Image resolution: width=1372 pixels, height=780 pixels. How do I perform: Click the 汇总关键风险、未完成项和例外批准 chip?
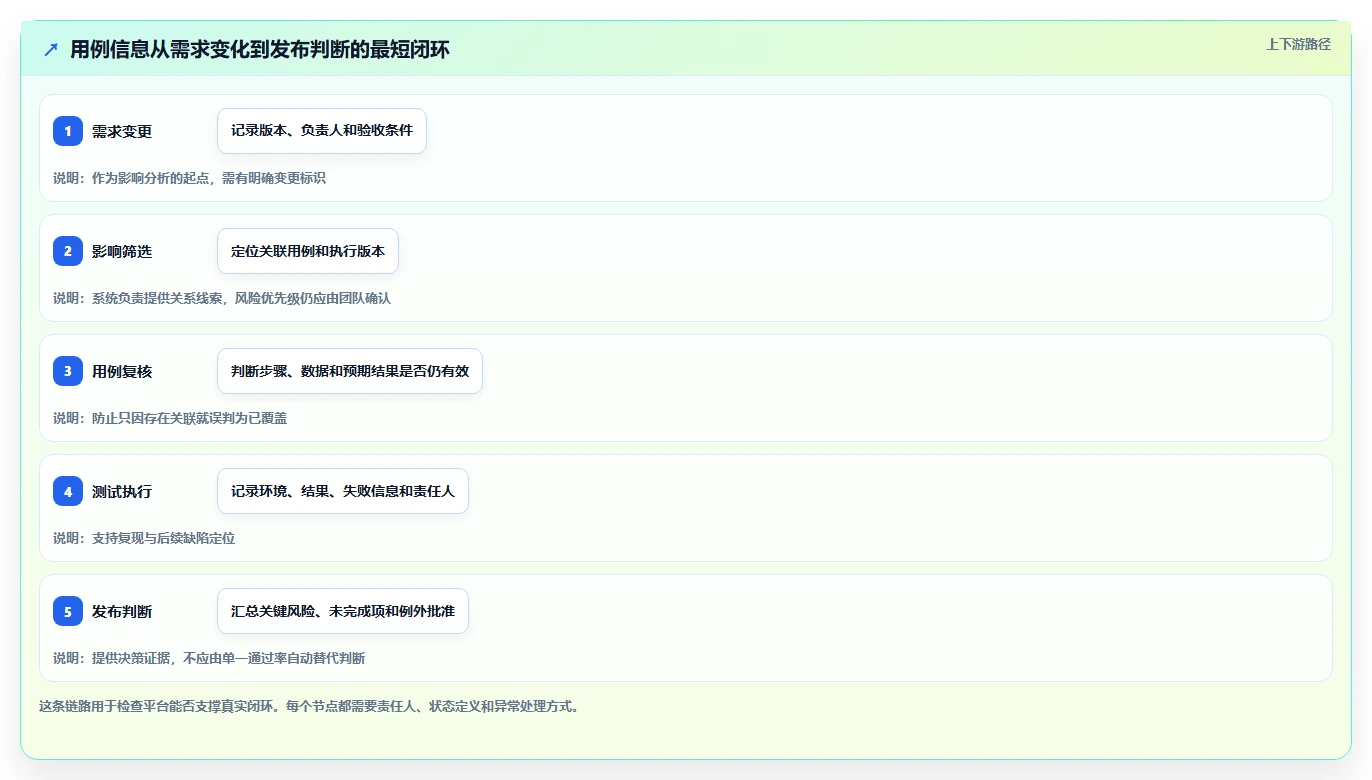[x=343, y=611]
